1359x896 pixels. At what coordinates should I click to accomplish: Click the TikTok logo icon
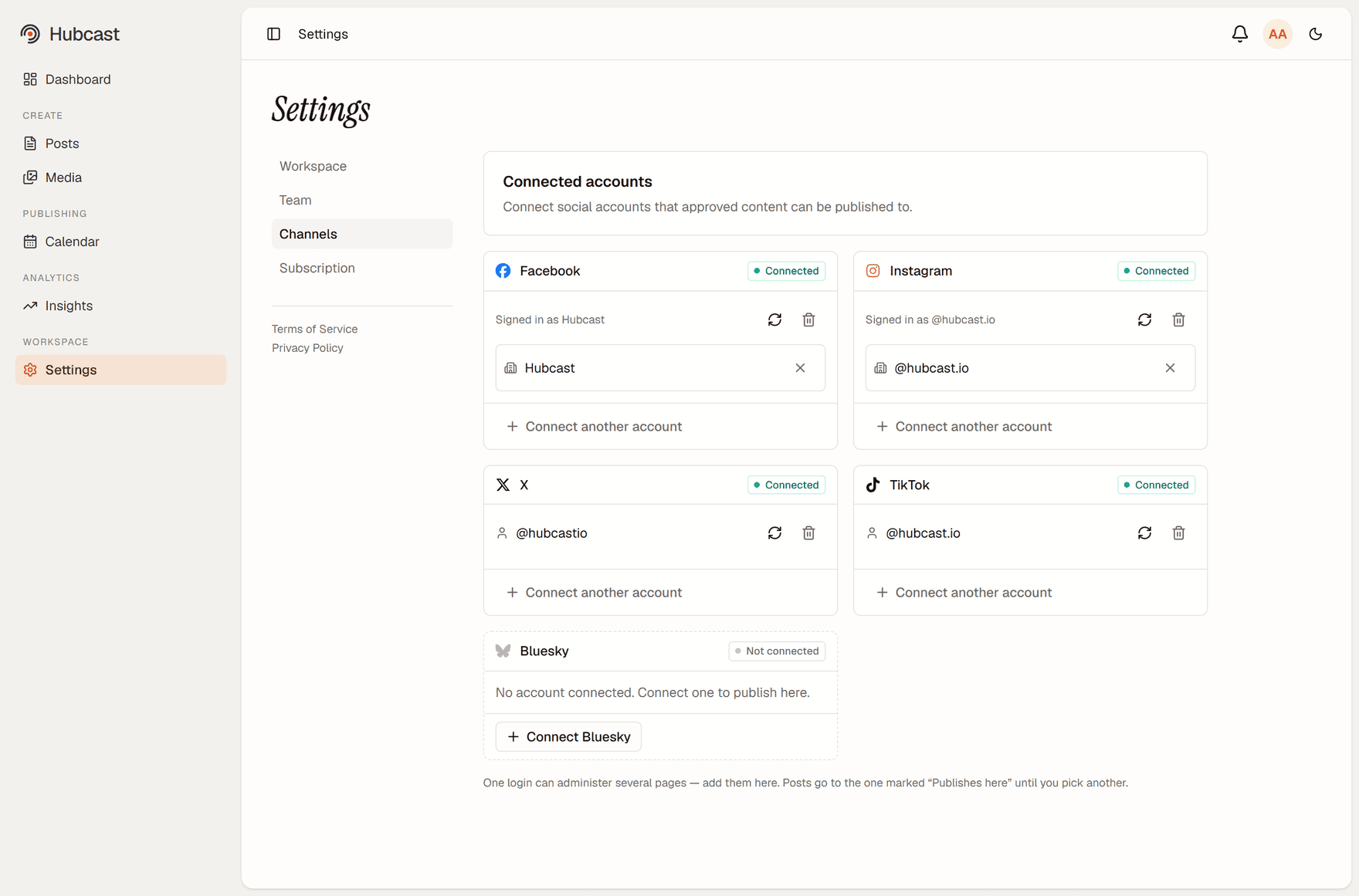(x=873, y=485)
